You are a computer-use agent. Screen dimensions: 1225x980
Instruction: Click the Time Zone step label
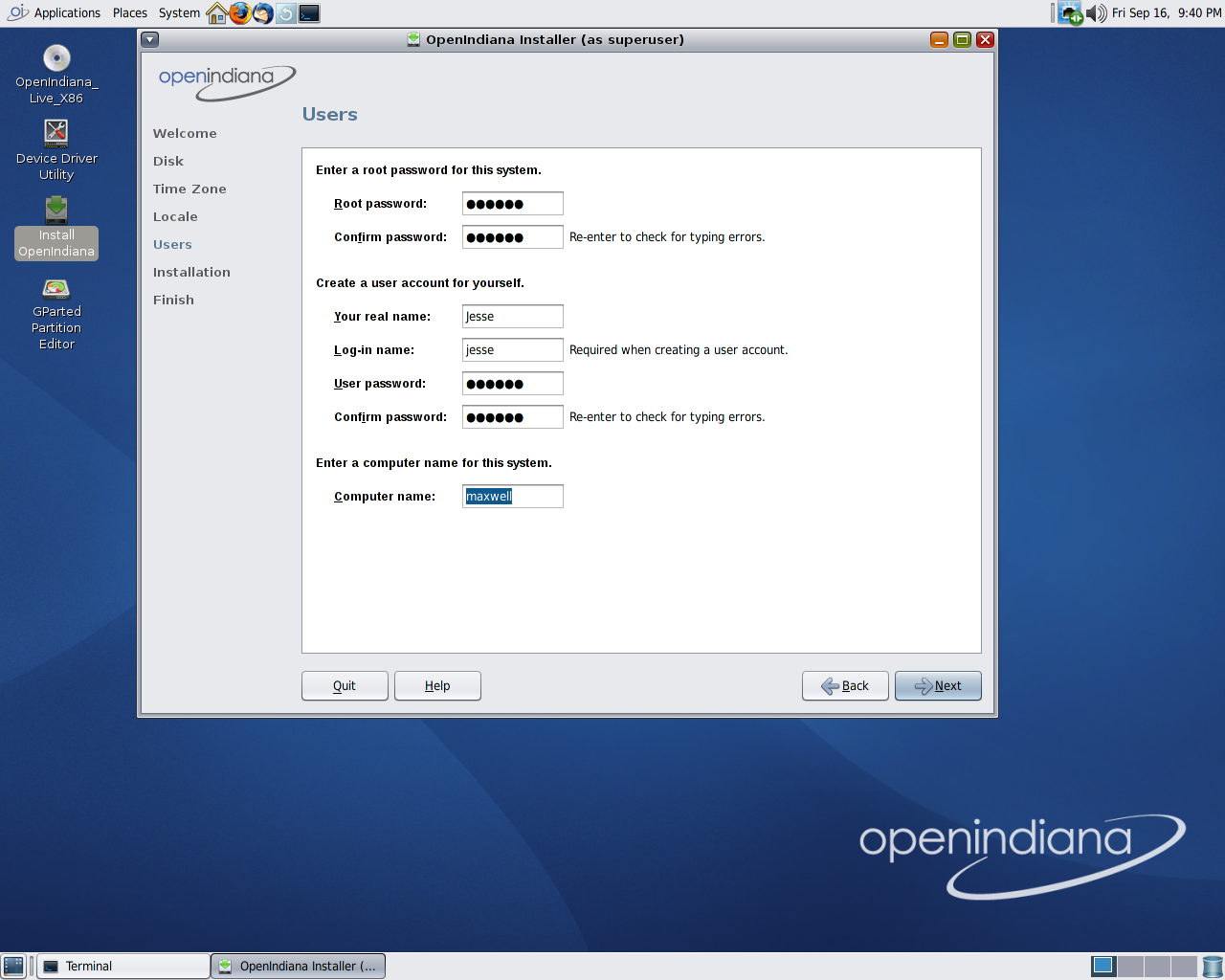(189, 189)
